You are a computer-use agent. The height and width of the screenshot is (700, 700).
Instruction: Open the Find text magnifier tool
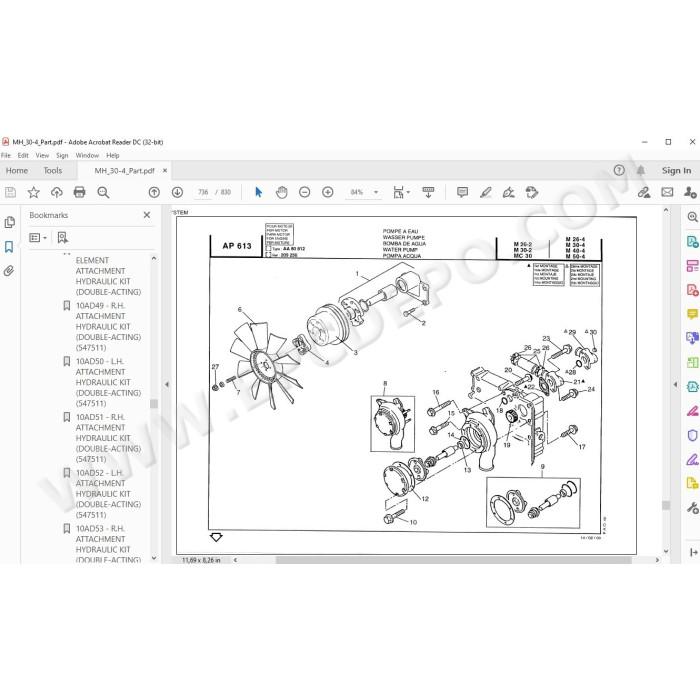(x=103, y=192)
